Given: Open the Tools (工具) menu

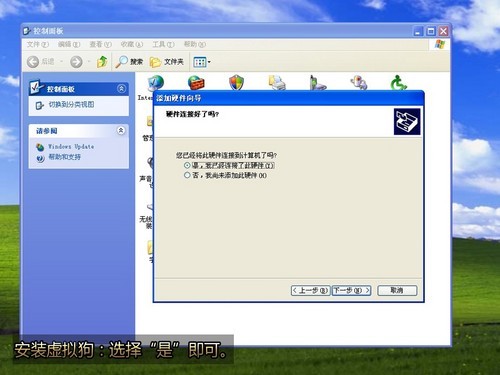Looking at the screenshot, I should tap(163, 44).
